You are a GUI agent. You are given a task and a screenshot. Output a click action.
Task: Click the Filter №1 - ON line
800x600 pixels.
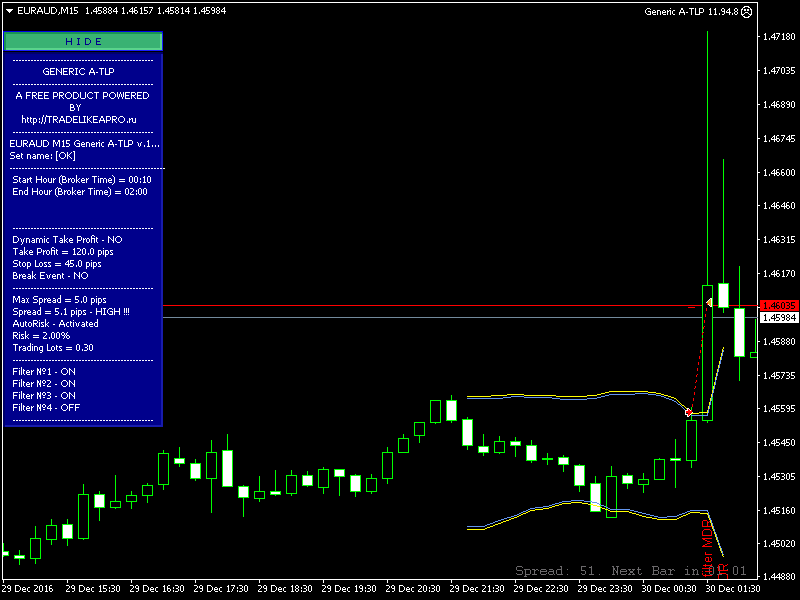pyautogui.click(x=44, y=372)
